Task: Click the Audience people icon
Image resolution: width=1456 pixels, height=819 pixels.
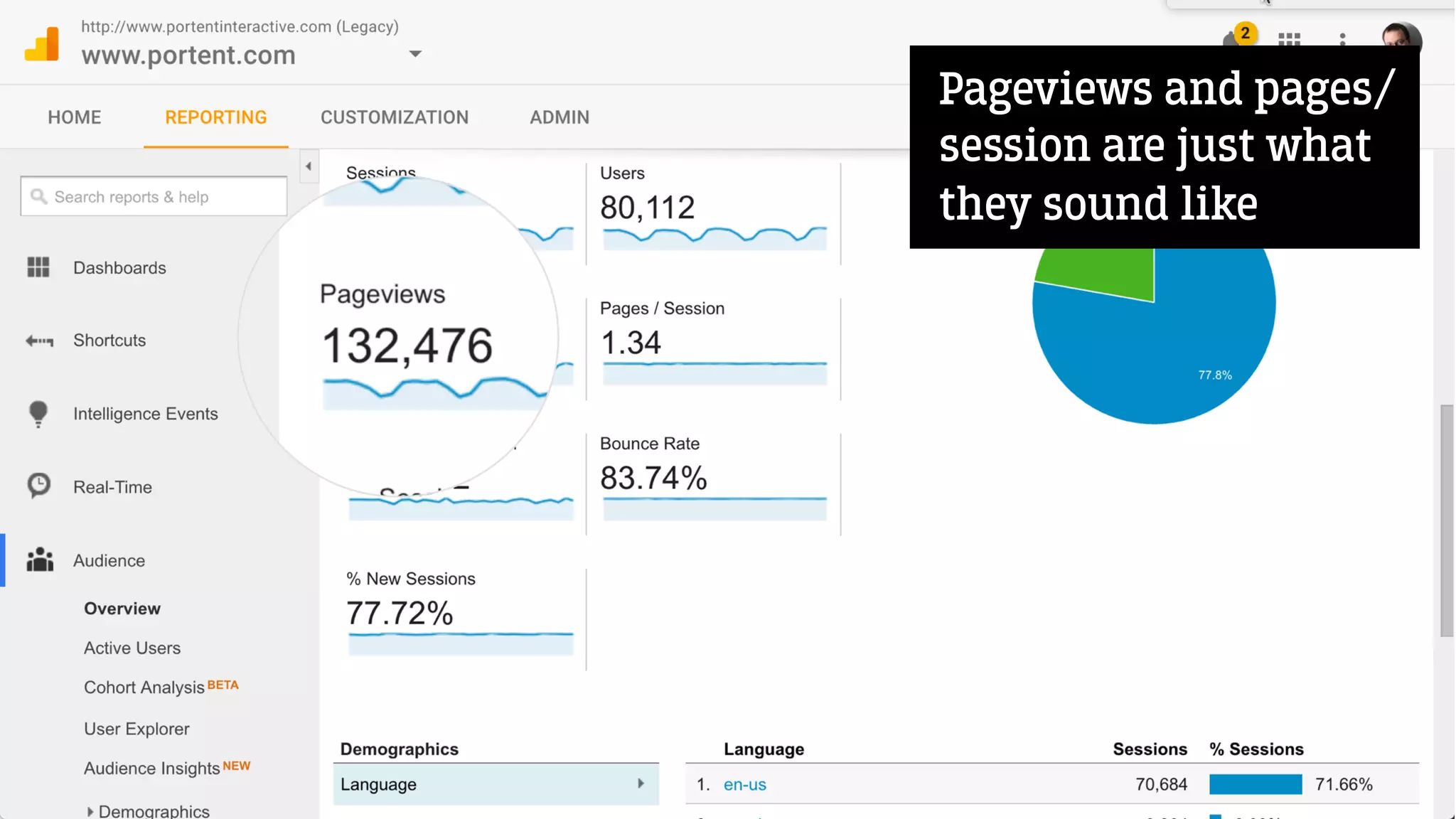Action: click(x=40, y=560)
